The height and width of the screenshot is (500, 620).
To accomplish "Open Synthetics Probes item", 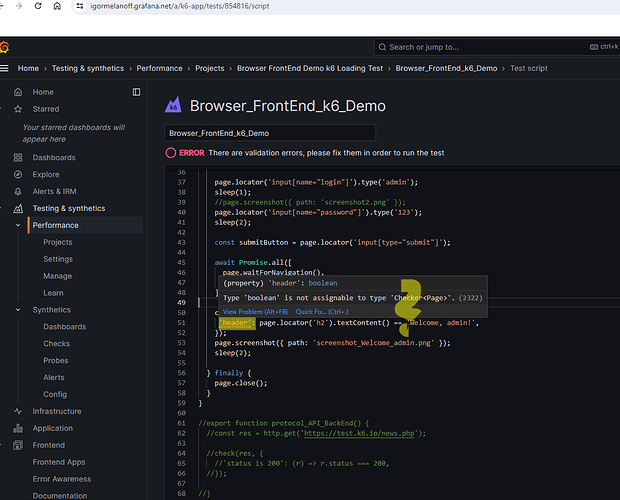I will coord(56,360).
